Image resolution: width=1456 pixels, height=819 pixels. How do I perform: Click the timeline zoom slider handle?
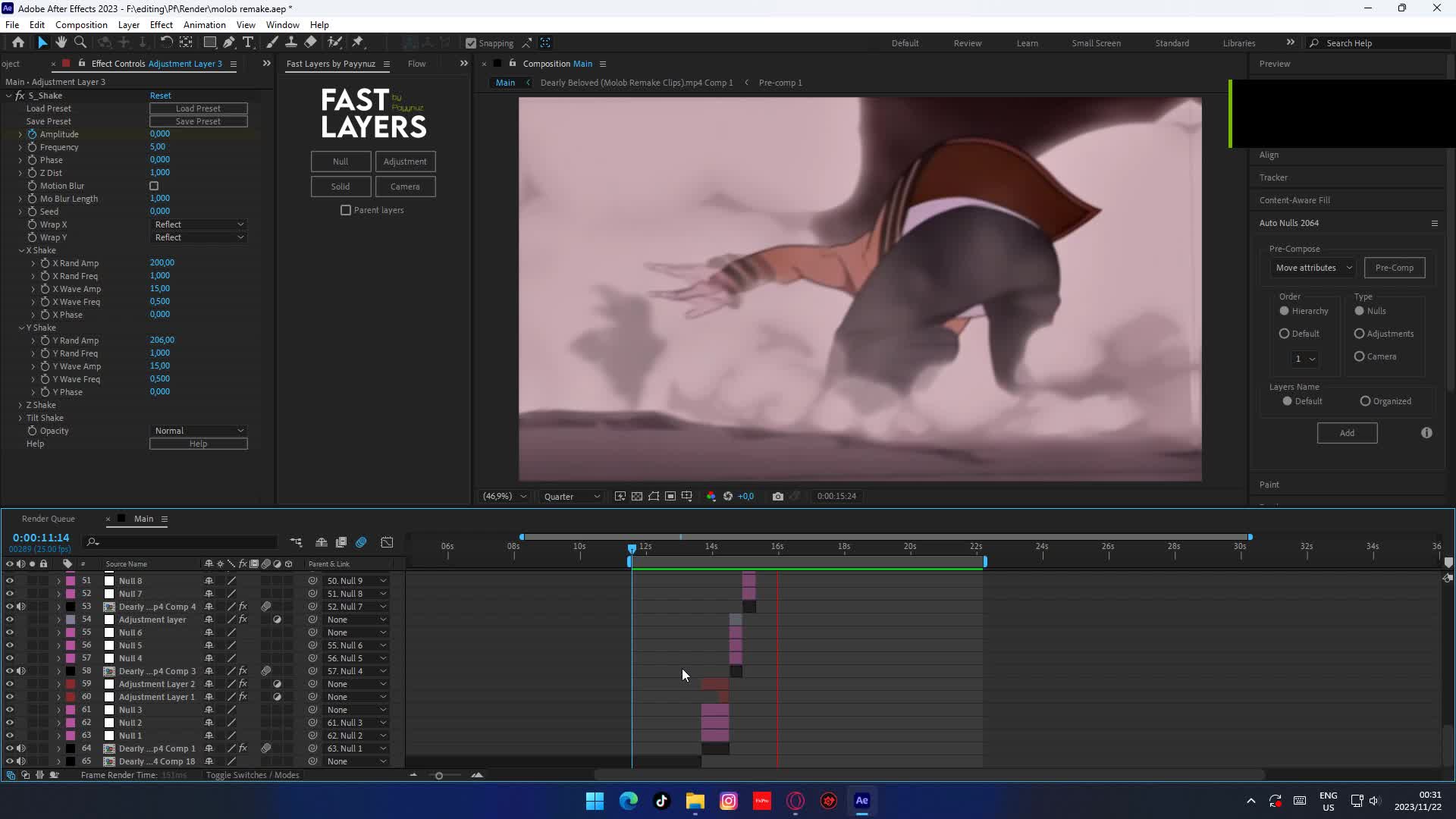438,776
